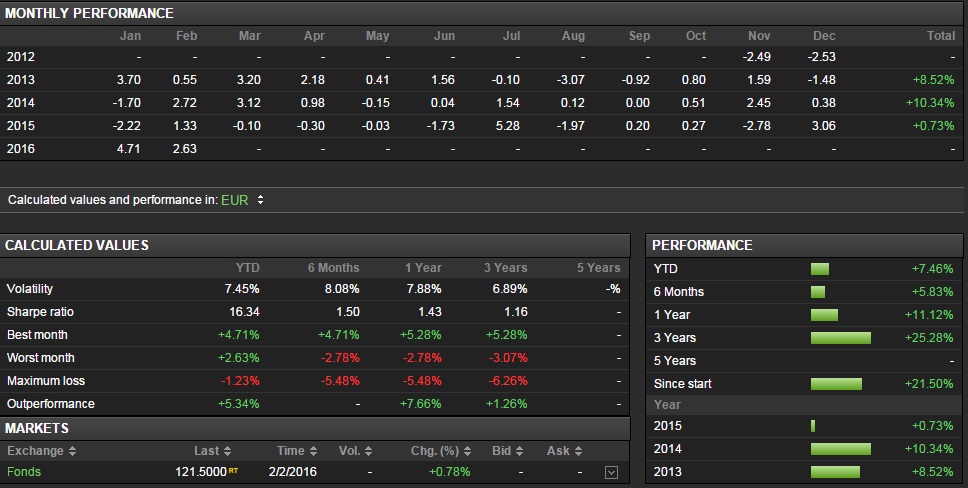Sort markets by Last price arrows
This screenshot has width=968, height=488.
tap(228, 451)
